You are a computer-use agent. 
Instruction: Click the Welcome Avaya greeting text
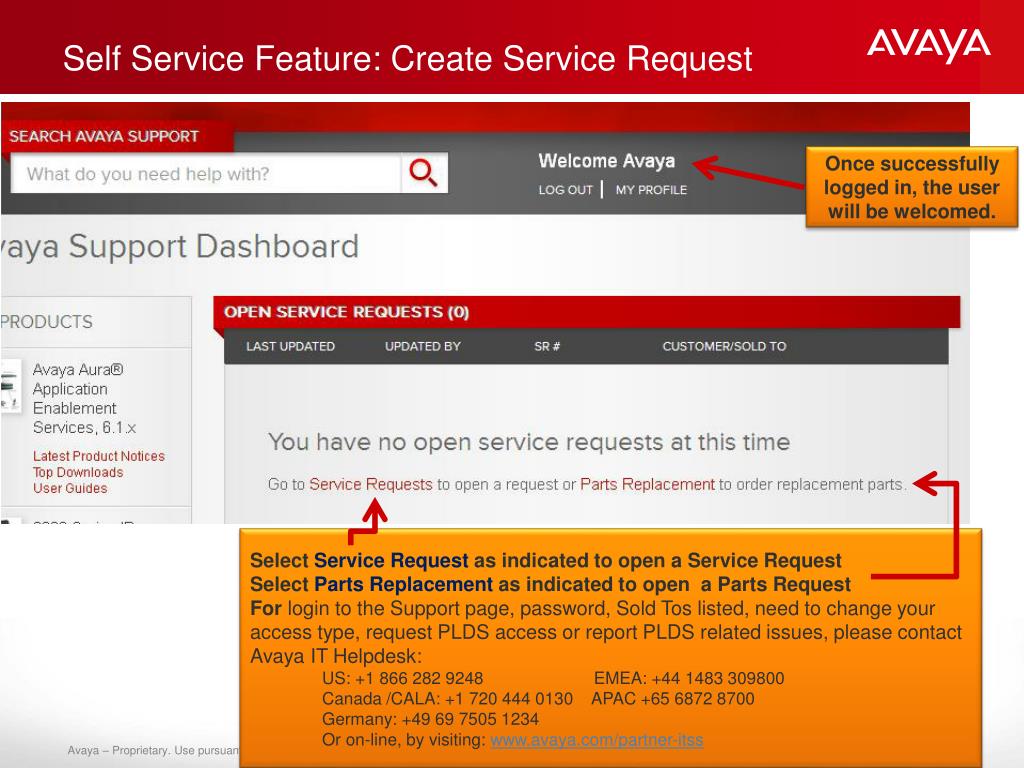607,161
